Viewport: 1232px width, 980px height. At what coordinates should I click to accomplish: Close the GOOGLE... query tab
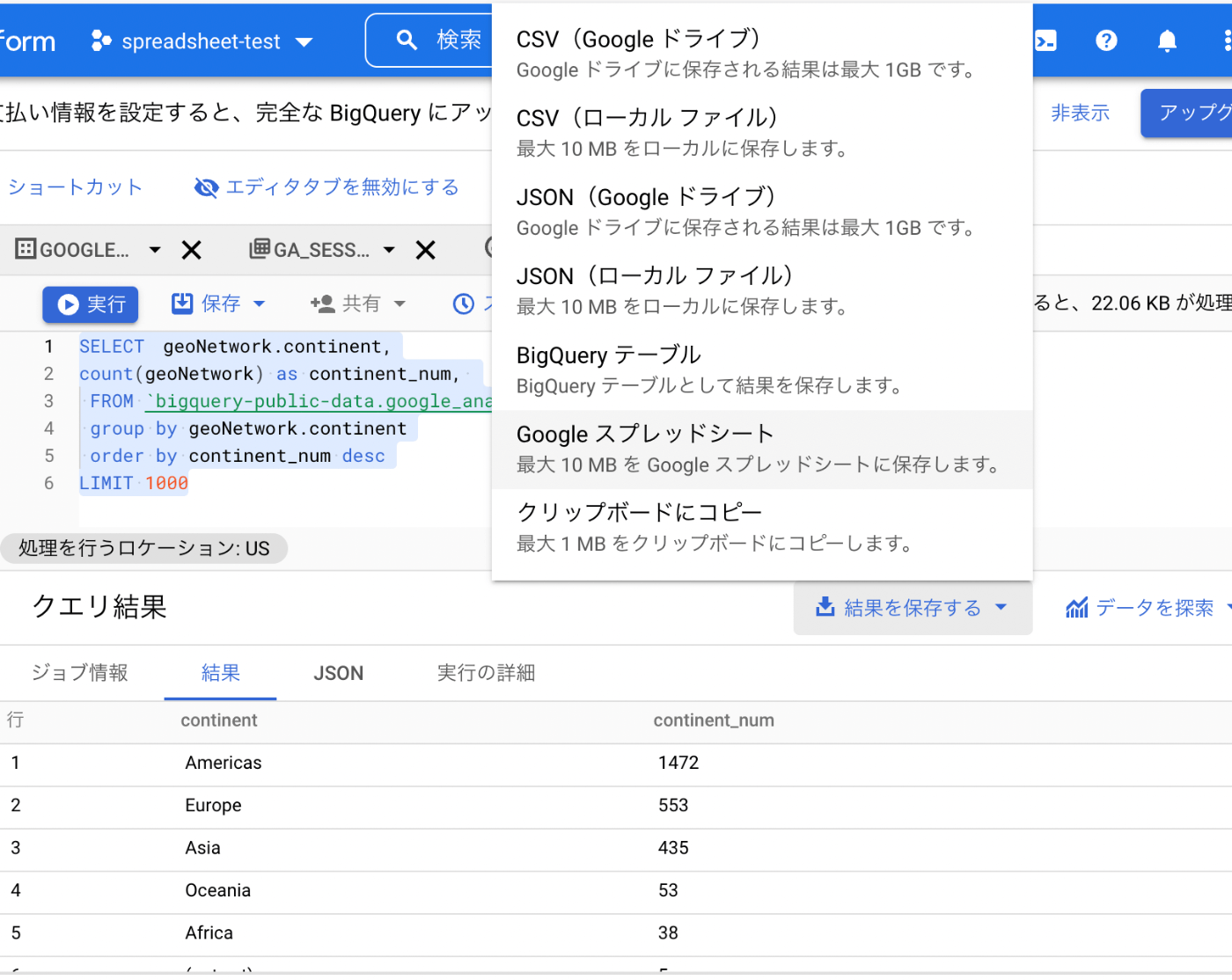tap(191, 251)
